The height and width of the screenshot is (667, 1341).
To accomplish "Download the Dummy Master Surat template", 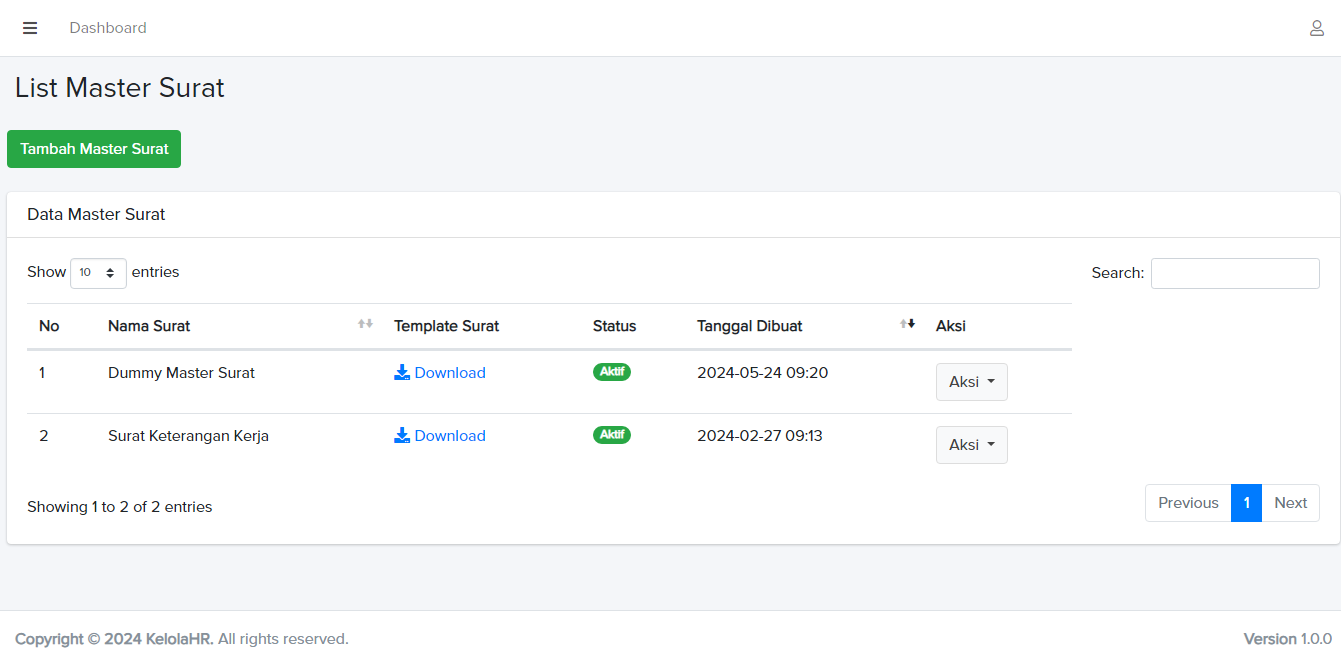I will tap(449, 373).
